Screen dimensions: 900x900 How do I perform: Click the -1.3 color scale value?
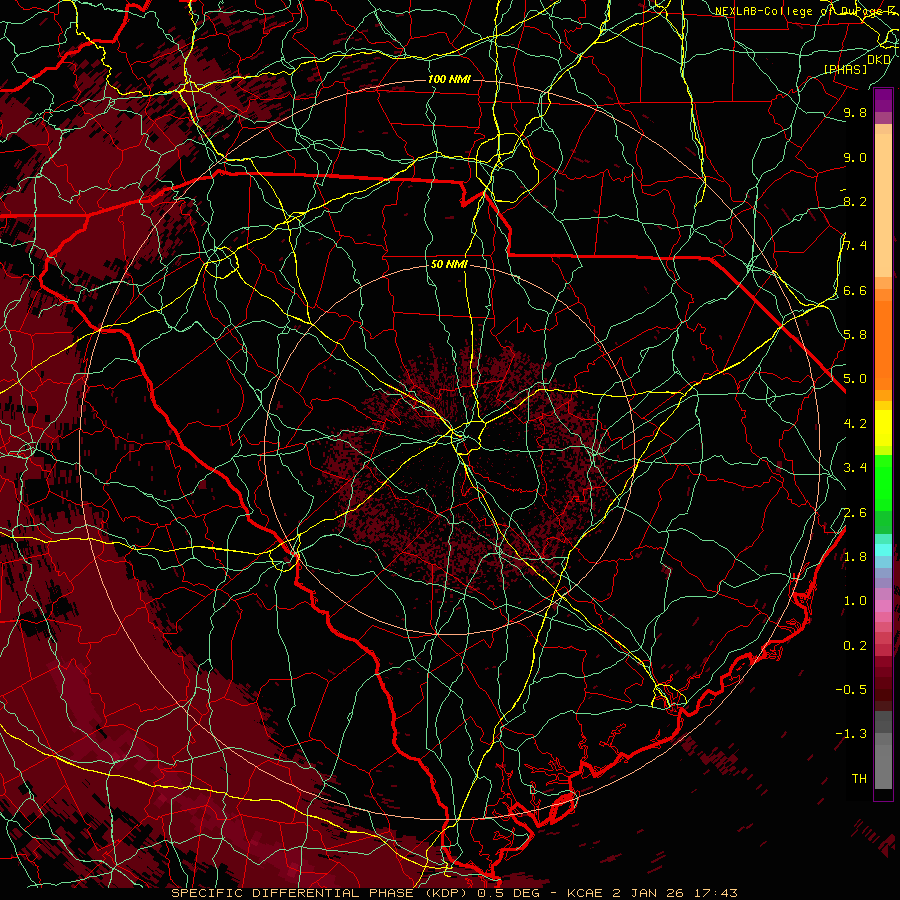pyautogui.click(x=851, y=734)
